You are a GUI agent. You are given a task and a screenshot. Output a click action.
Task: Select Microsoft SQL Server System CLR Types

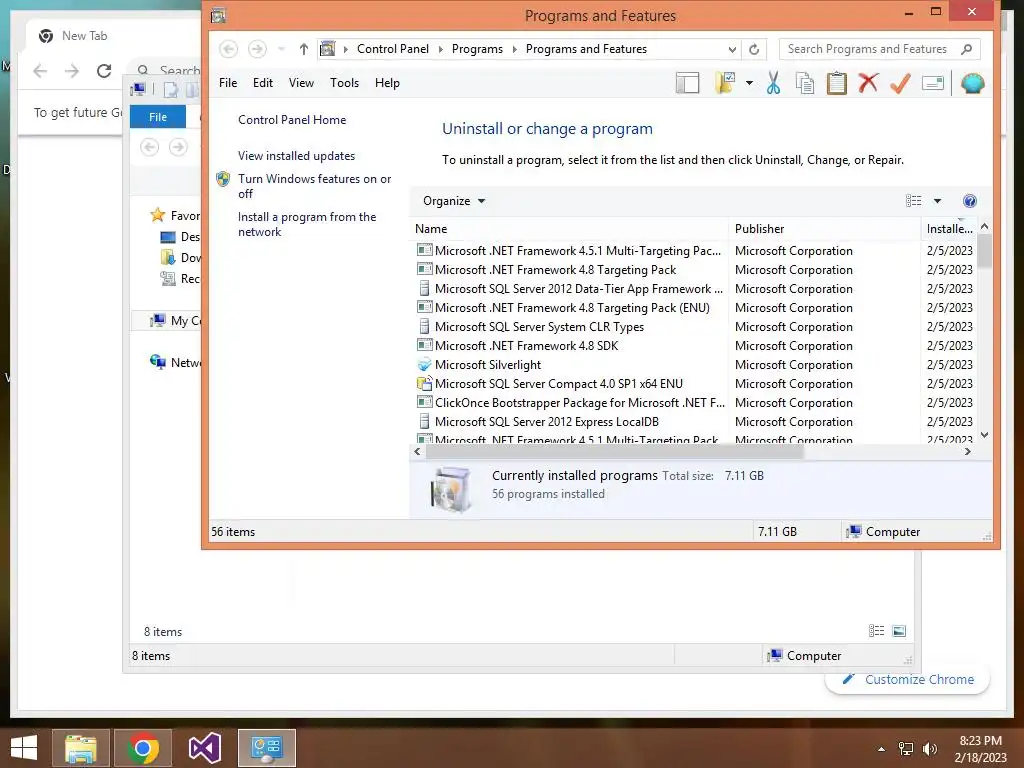click(x=692, y=327)
